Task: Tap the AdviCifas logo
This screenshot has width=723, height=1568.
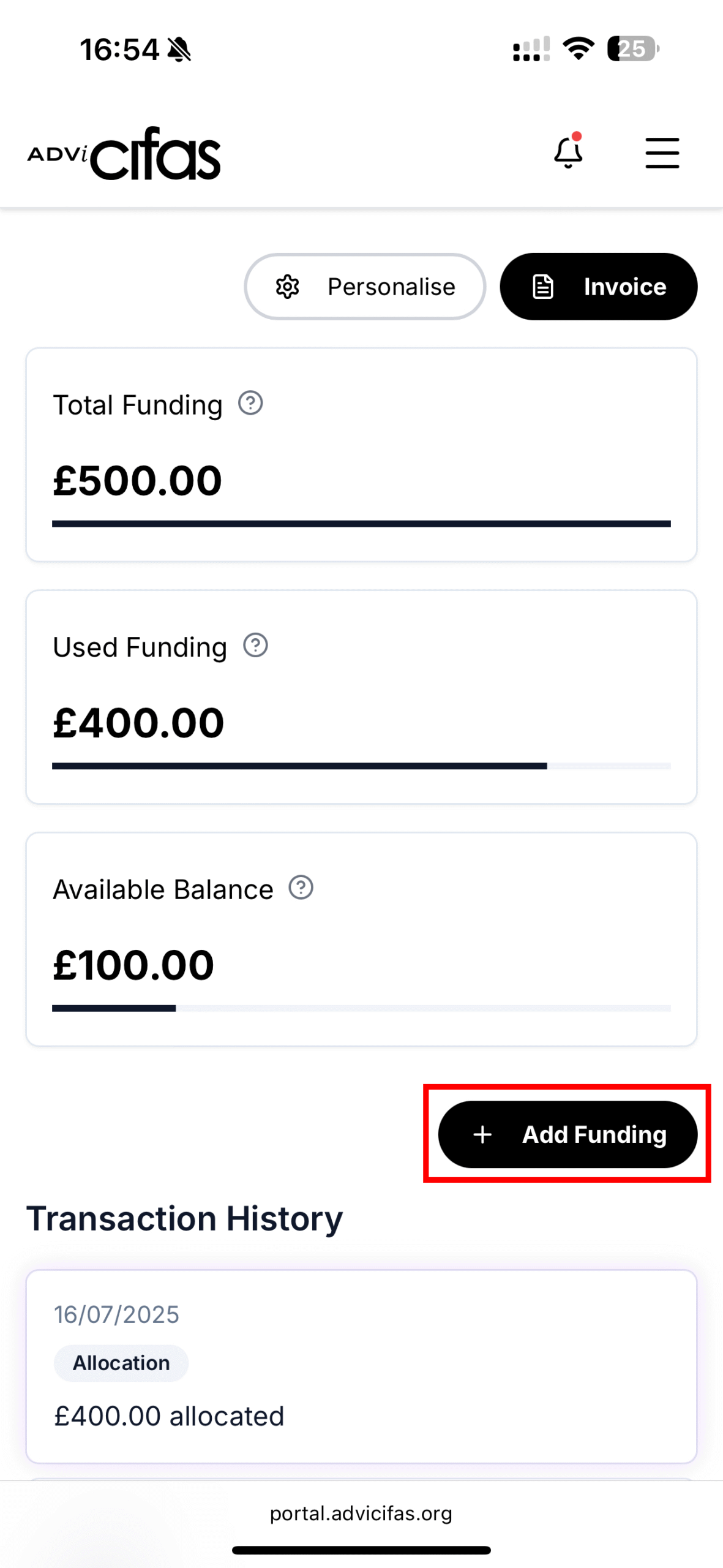Action: [124, 154]
